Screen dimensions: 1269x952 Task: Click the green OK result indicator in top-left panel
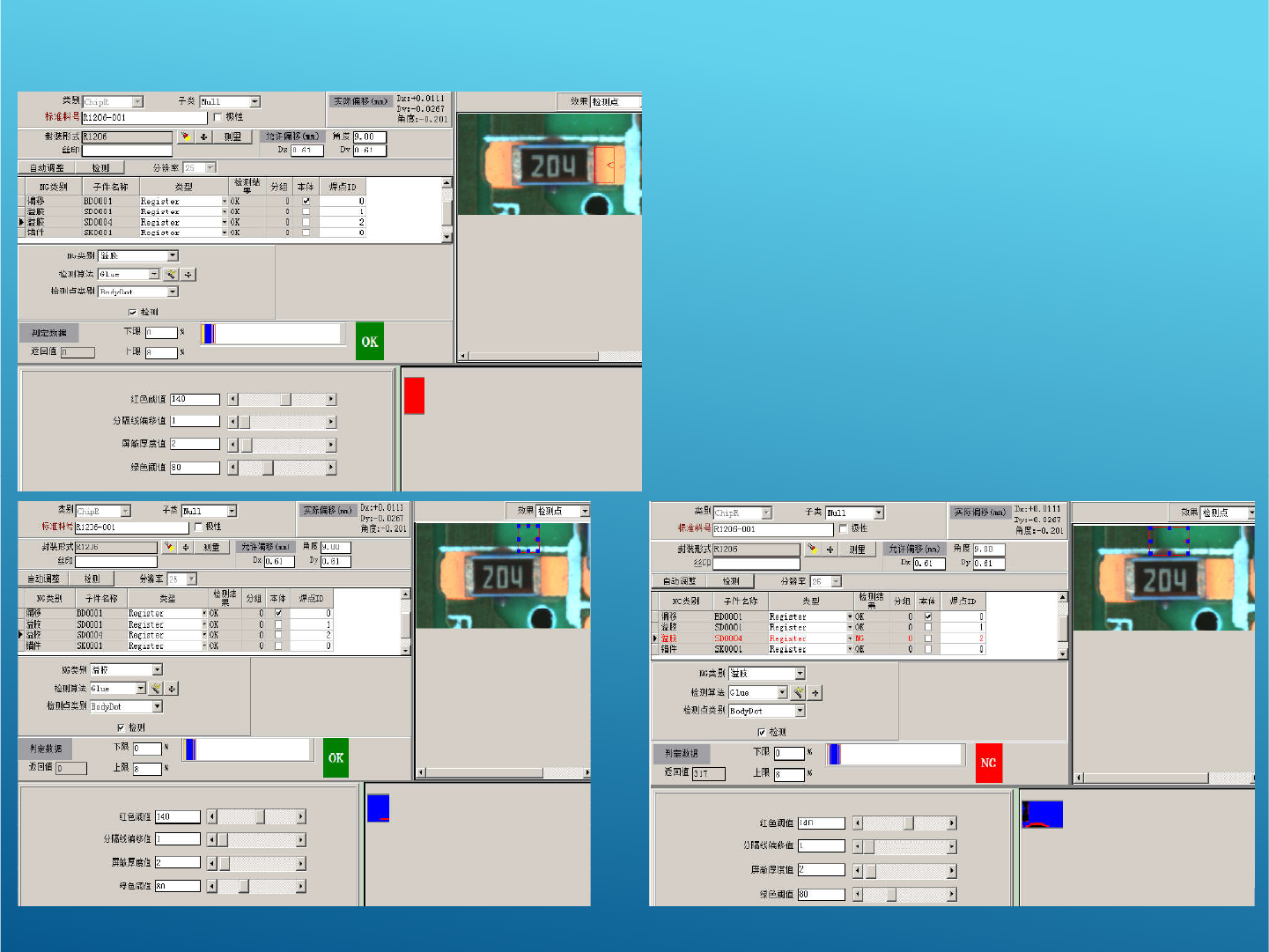point(370,342)
